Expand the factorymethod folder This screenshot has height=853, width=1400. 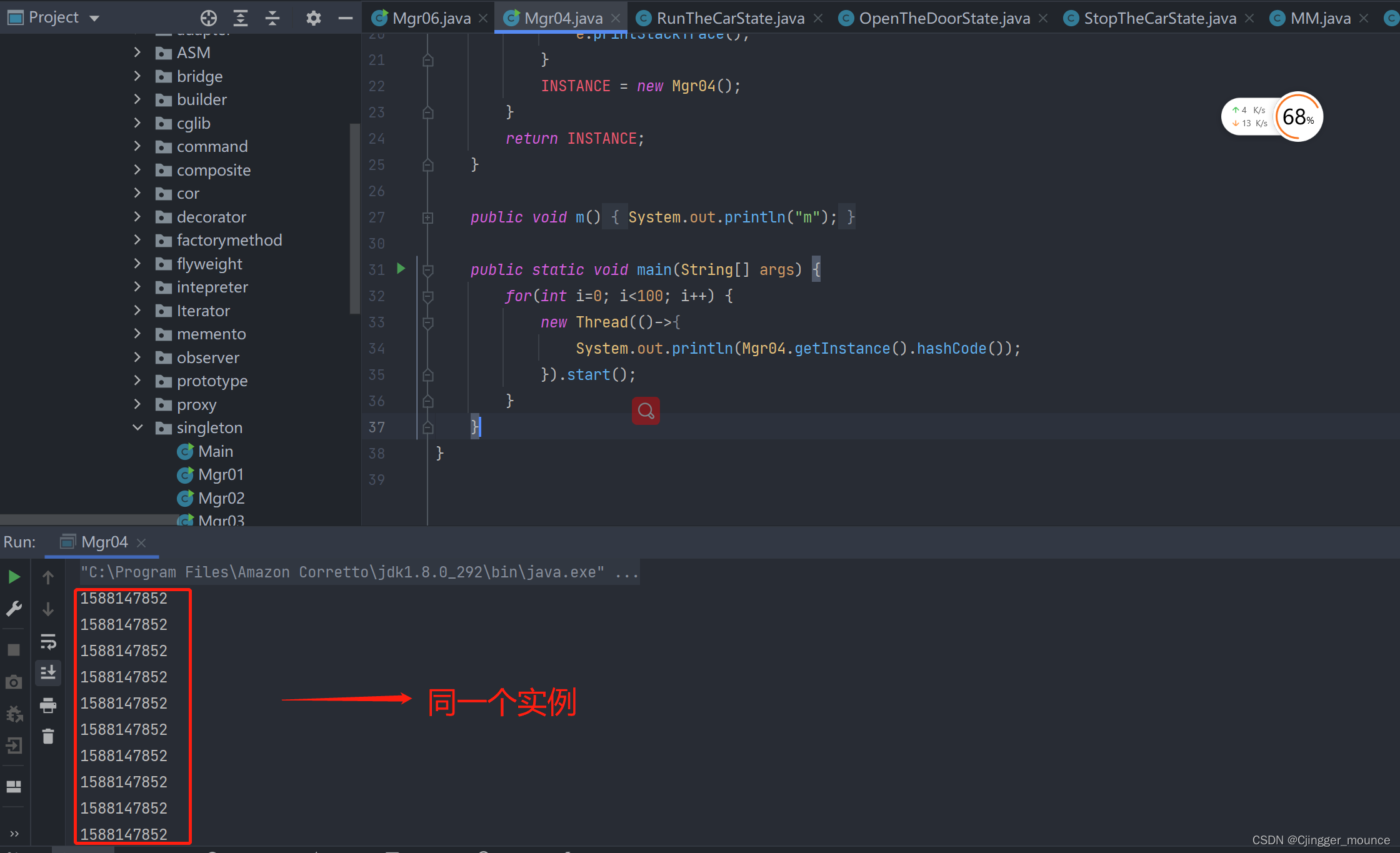pos(137,240)
